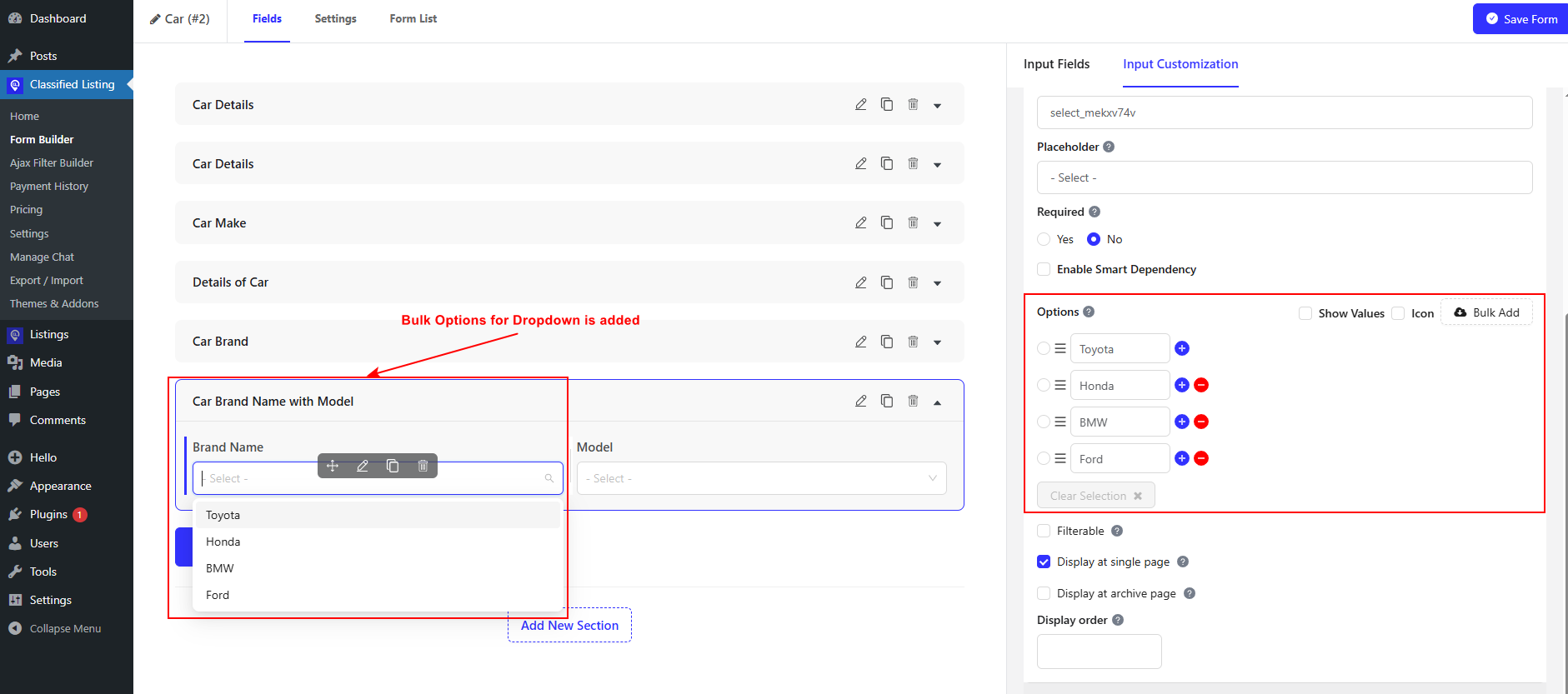The image size is (1568, 694).
Task: Select Yes for Required
Action: pyautogui.click(x=1044, y=239)
